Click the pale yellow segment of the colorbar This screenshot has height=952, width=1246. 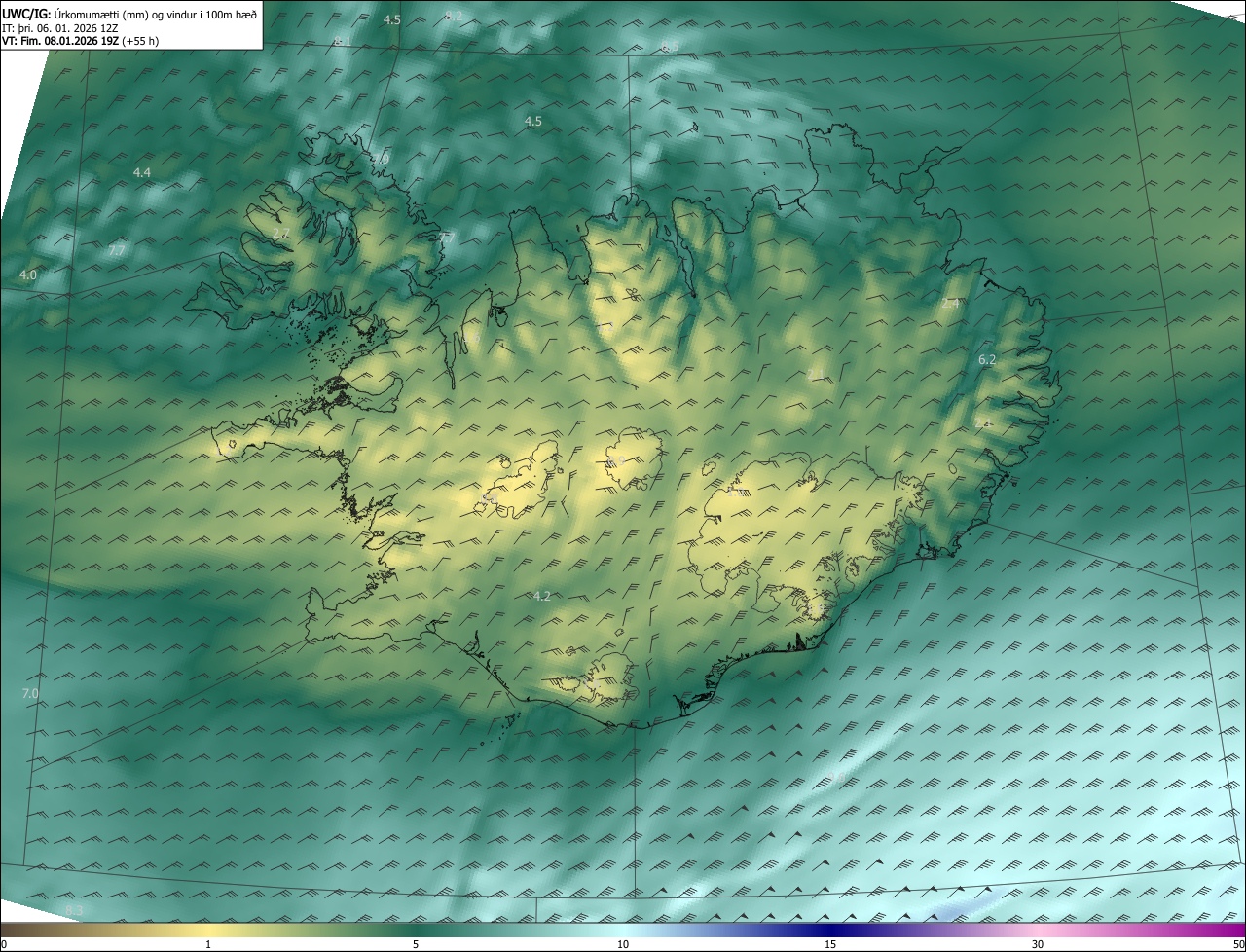point(208,930)
